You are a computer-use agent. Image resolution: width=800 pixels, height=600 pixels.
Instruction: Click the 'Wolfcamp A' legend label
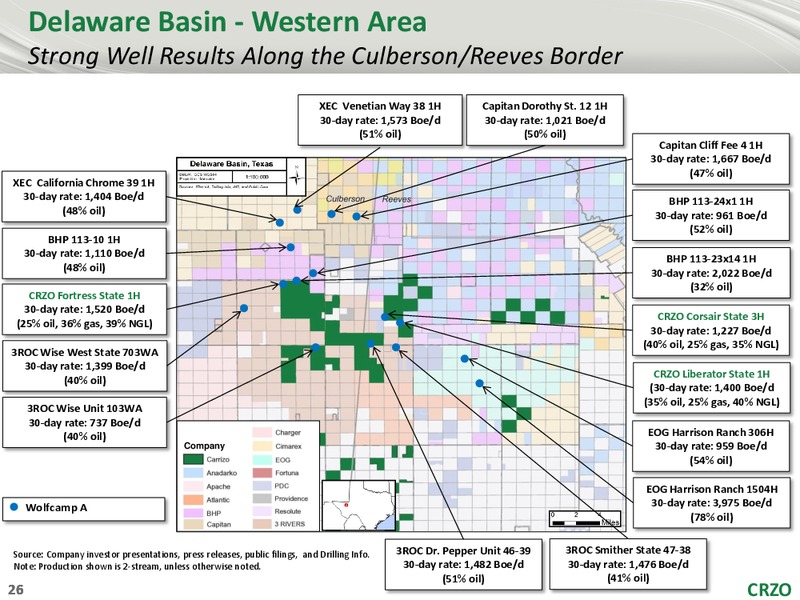56,508
